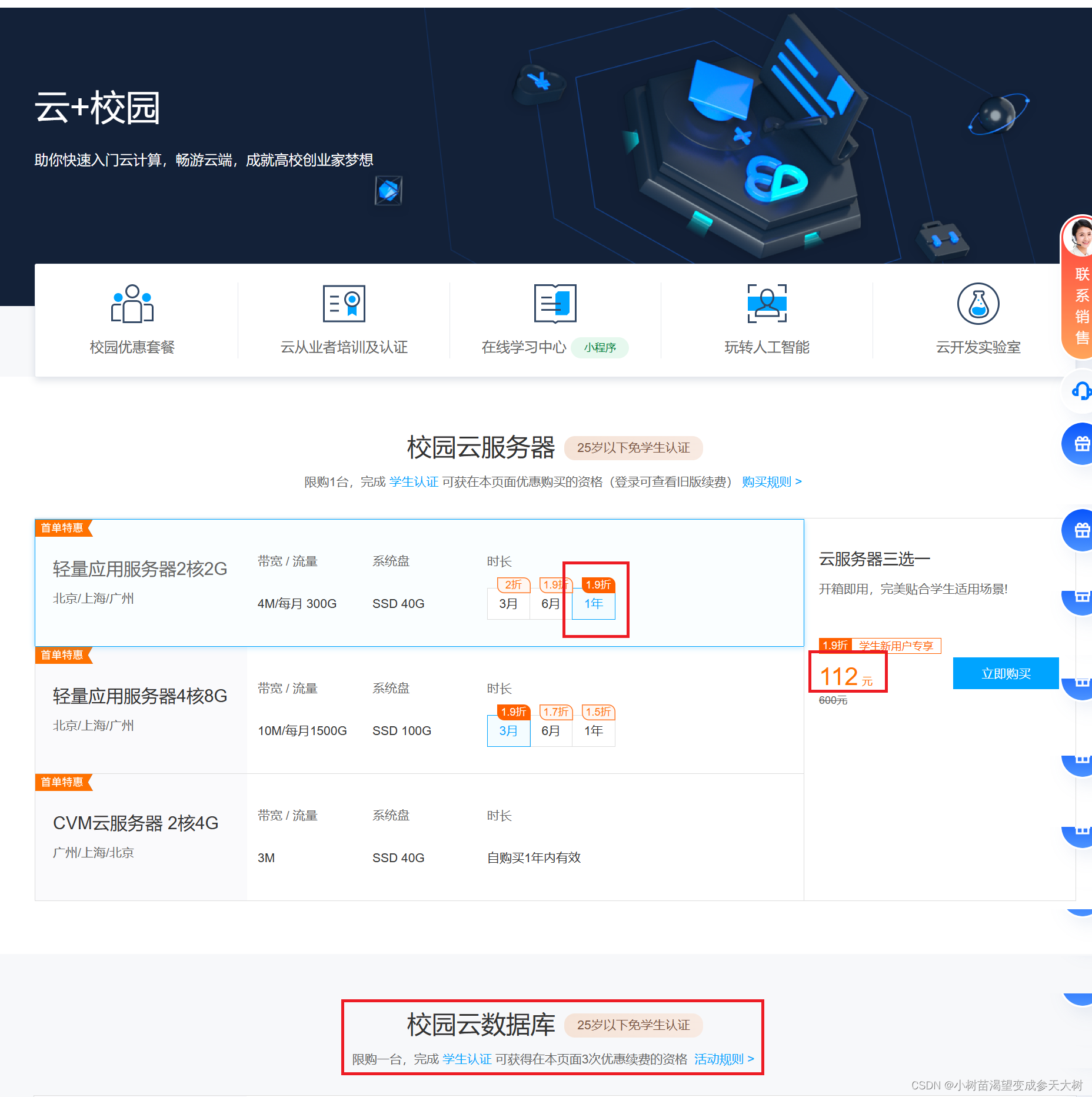This screenshot has width=1092, height=1097.
Task: Open the 在线学习中心 book icon
Action: 555,304
